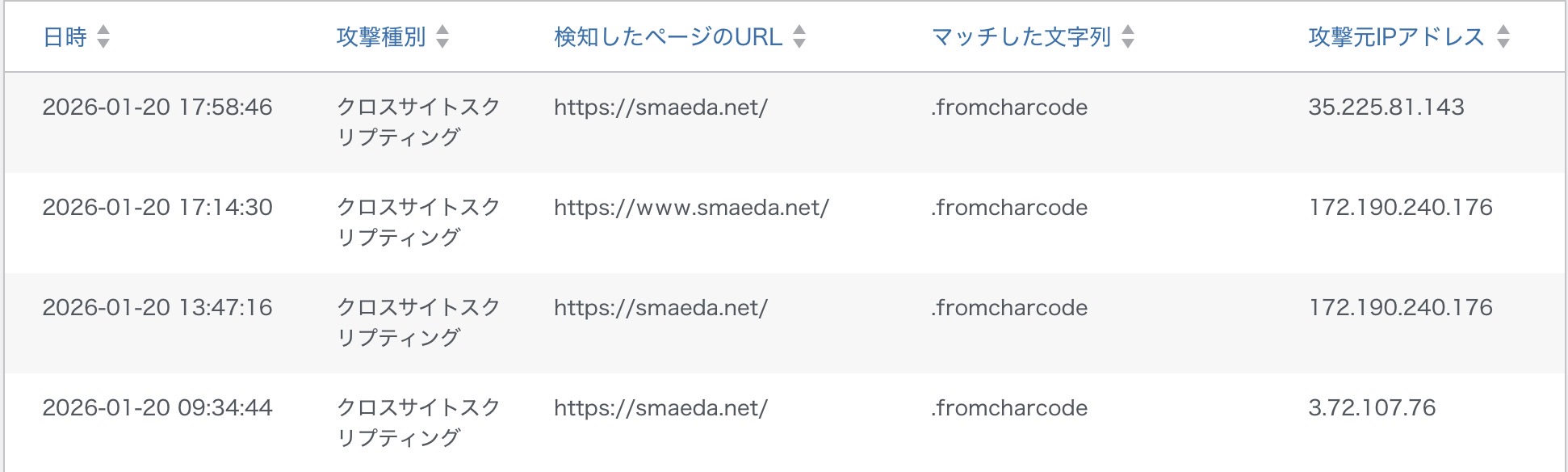Click the 検知したページのURL header label
The height and width of the screenshot is (472, 1568).
coord(668,37)
